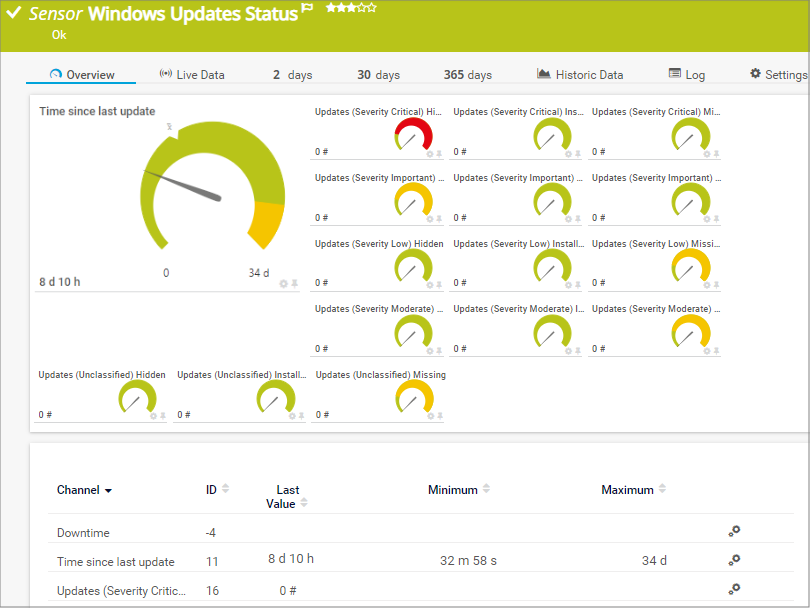The width and height of the screenshot is (810, 608).
Task: Open settings gear of the Downtime channel row
Action: tap(734, 532)
